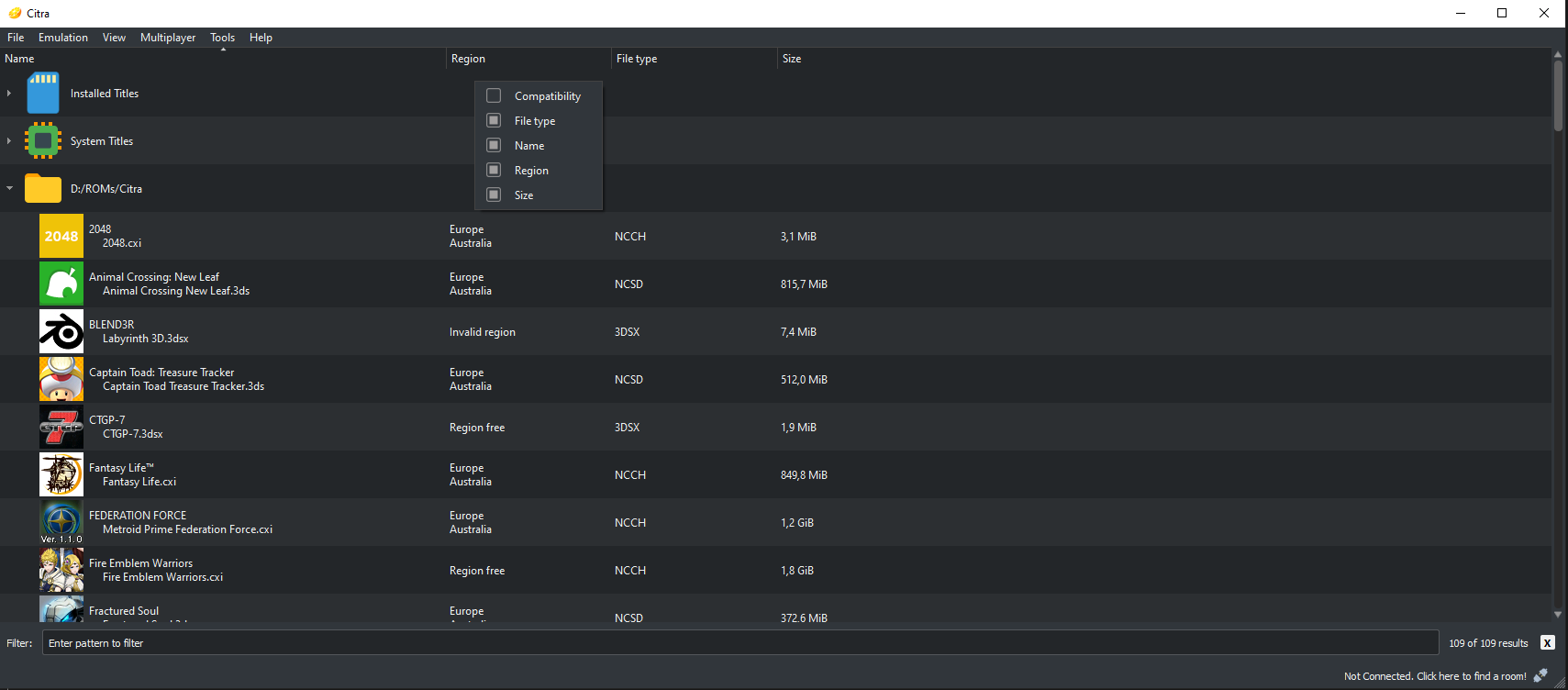Click 'Region free' in CTGP-7 row
The image size is (1568, 690).
click(x=477, y=428)
